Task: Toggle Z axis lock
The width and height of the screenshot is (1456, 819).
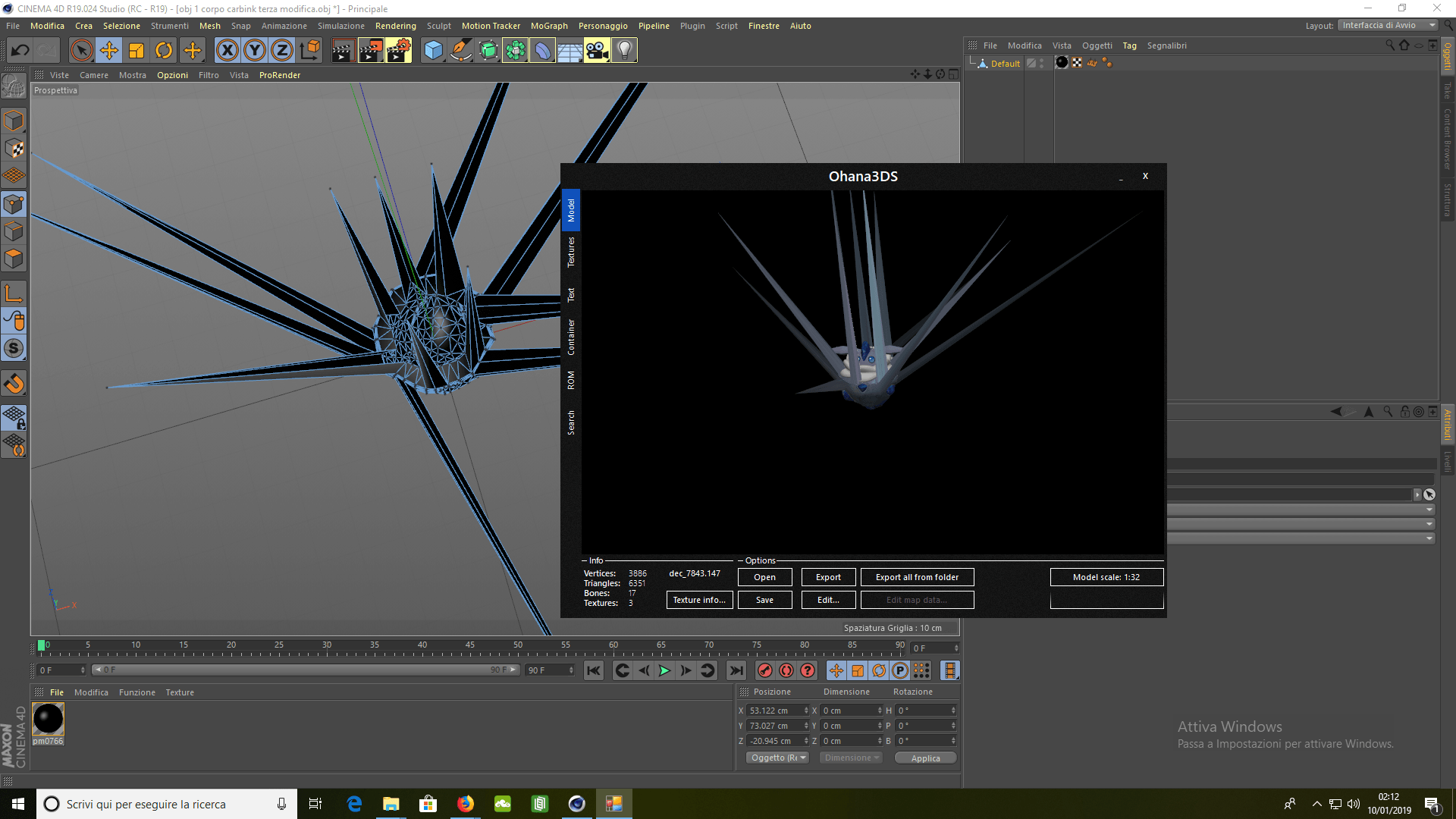Action: pos(282,51)
